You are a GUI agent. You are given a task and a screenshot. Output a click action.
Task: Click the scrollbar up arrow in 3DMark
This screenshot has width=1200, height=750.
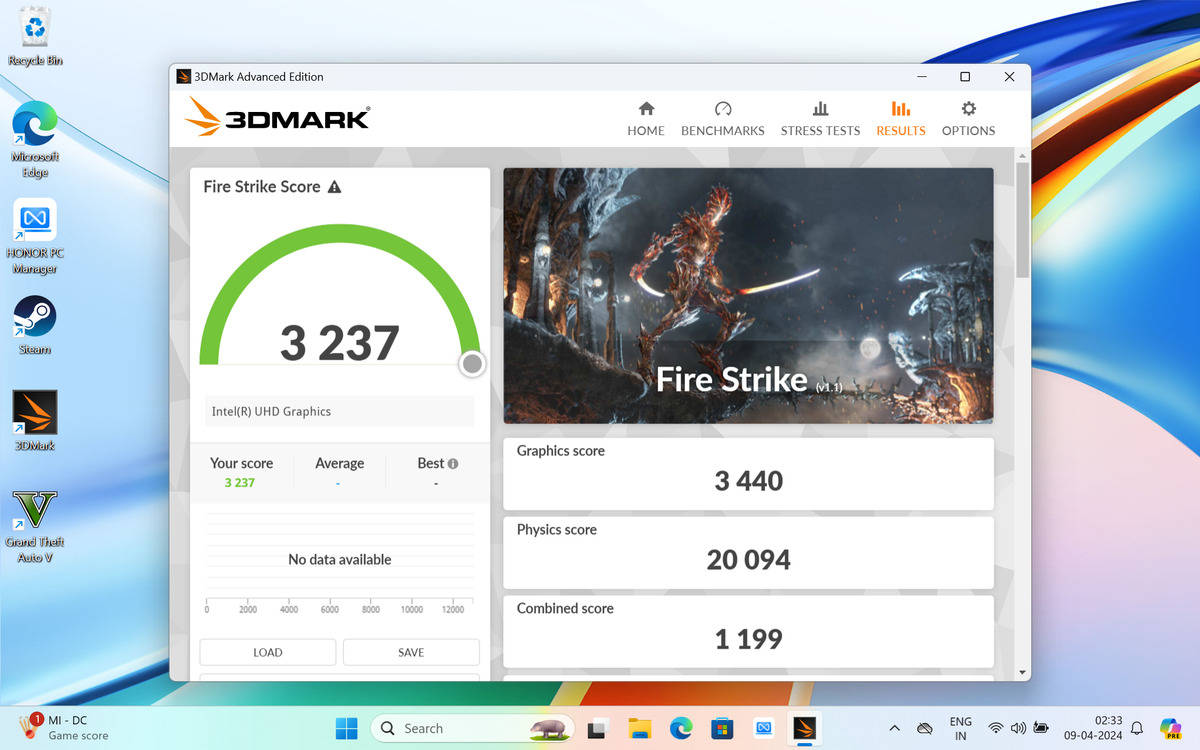pos(1022,156)
